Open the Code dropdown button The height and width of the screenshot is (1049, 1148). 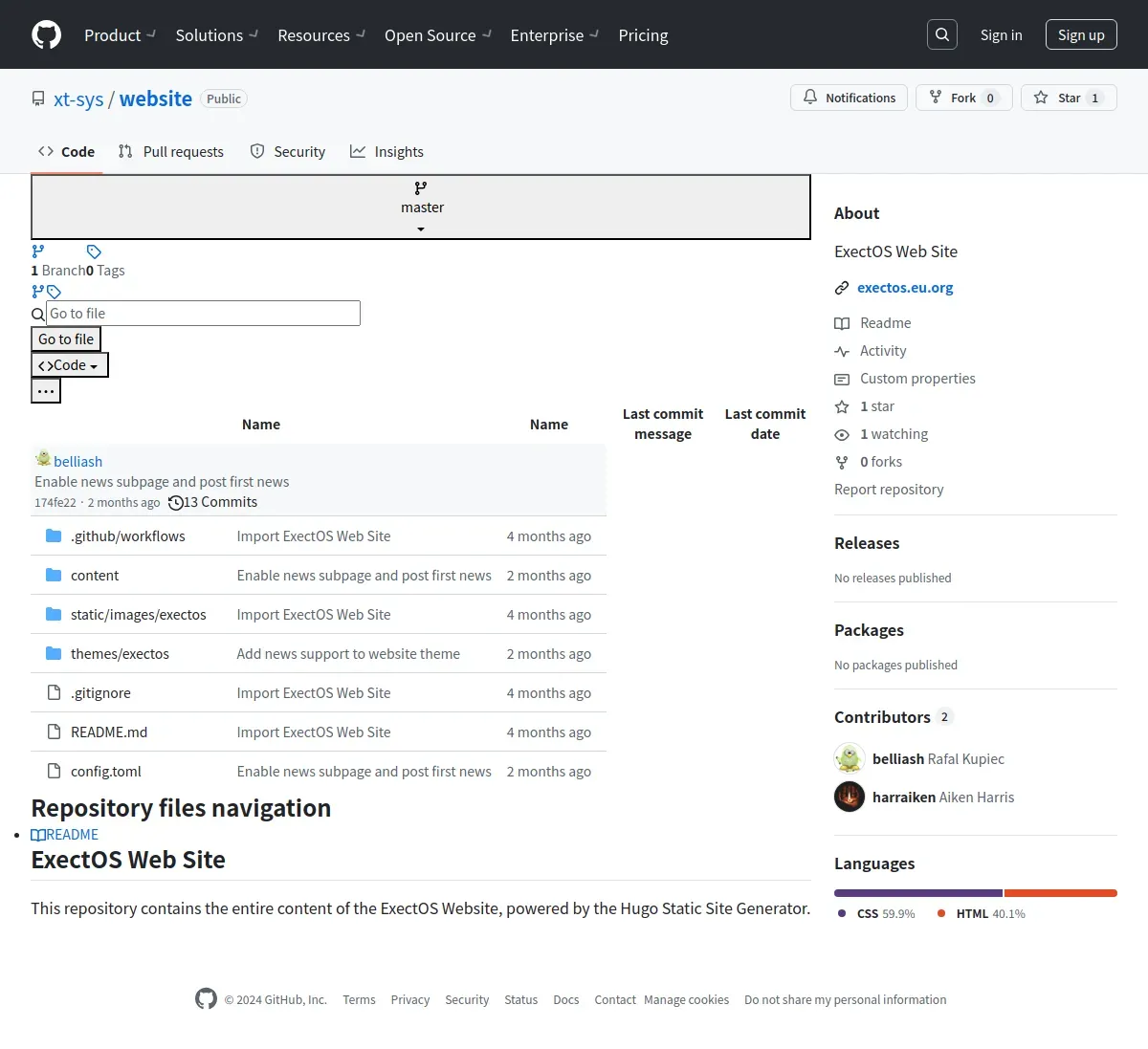coord(70,365)
